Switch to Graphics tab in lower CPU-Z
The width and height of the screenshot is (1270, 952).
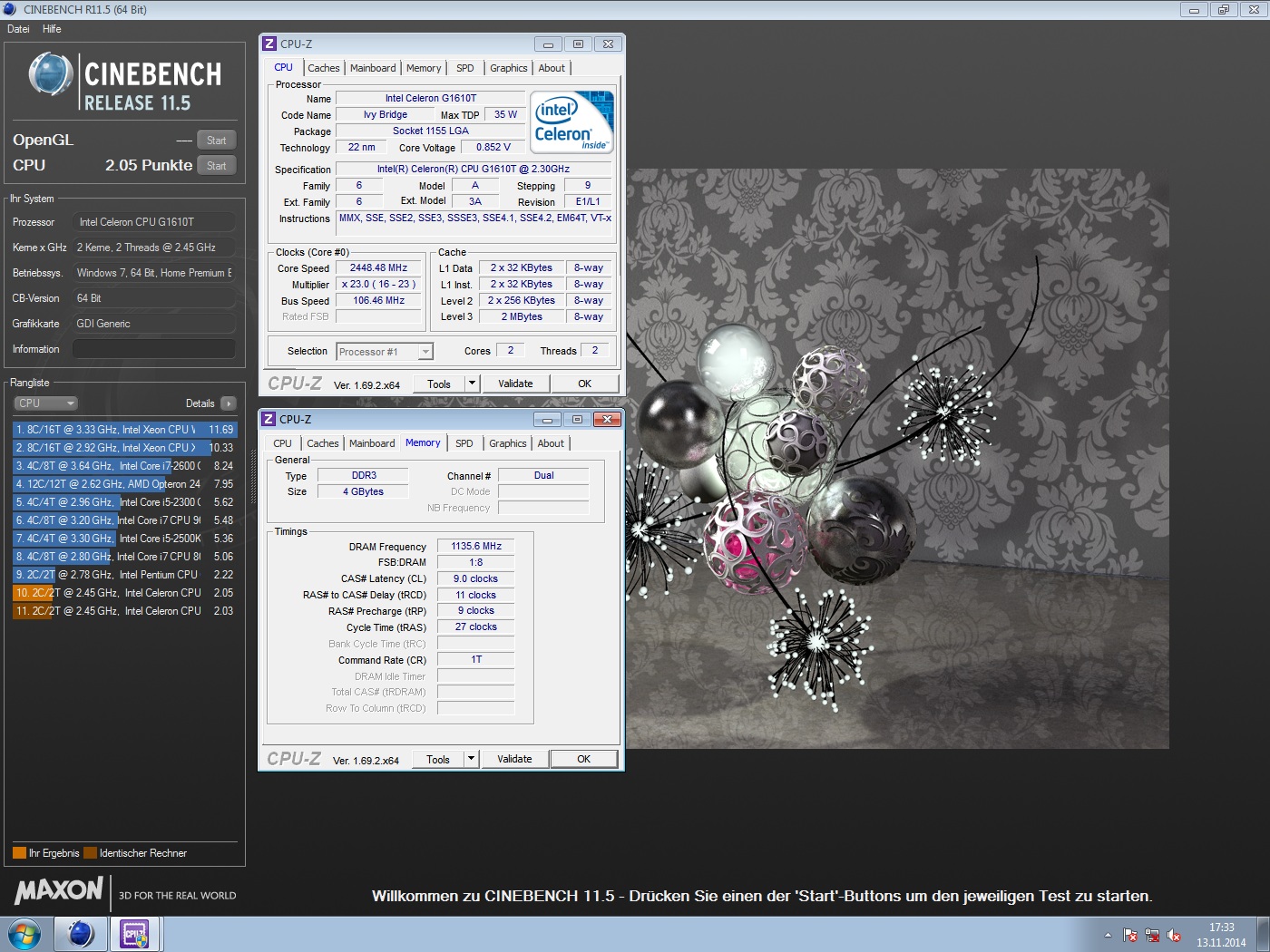tap(508, 443)
